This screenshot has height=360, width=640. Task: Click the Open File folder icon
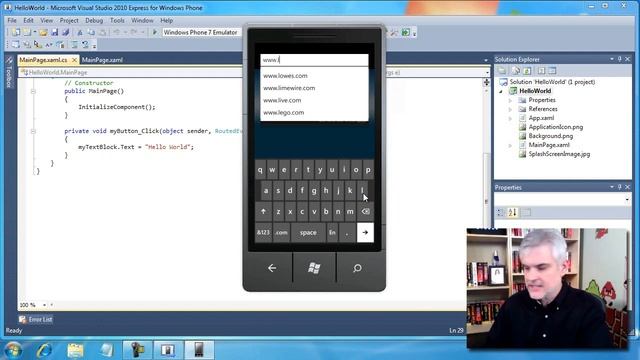(43, 32)
